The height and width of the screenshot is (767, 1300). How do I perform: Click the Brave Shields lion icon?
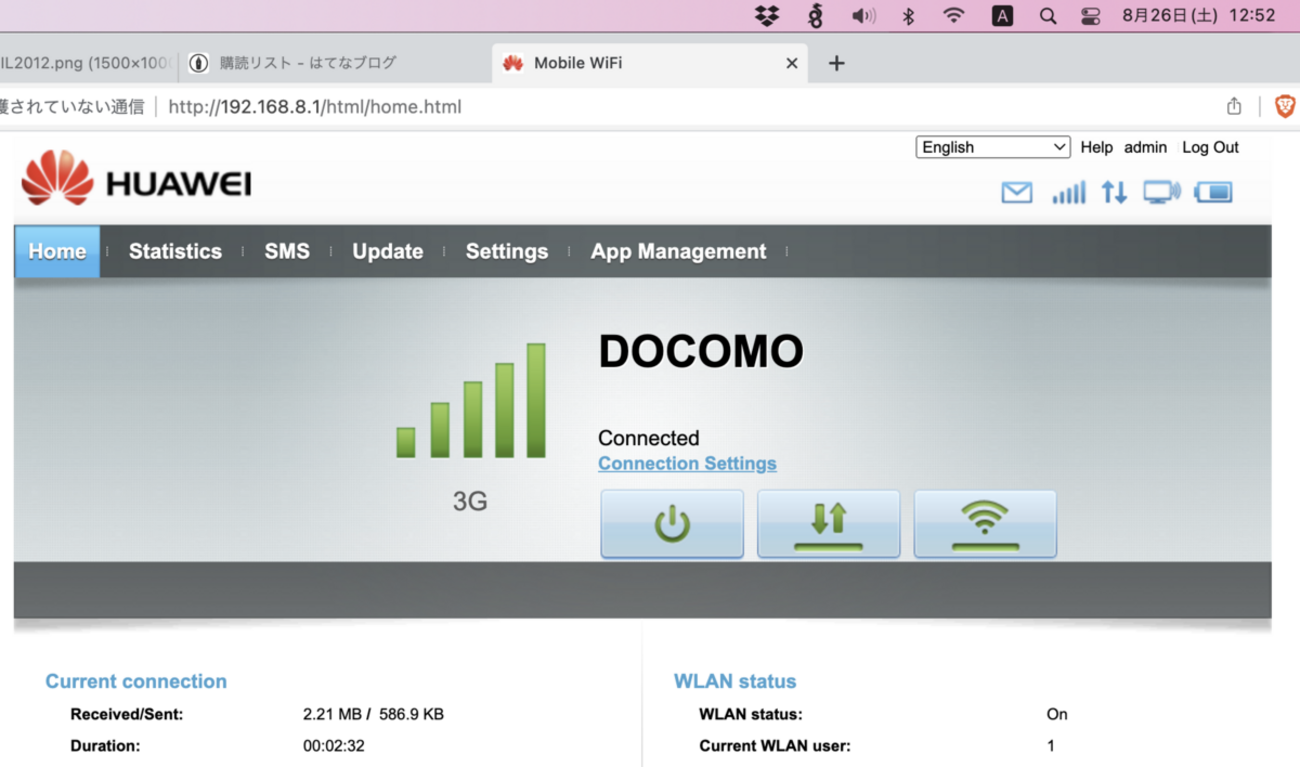1285,106
